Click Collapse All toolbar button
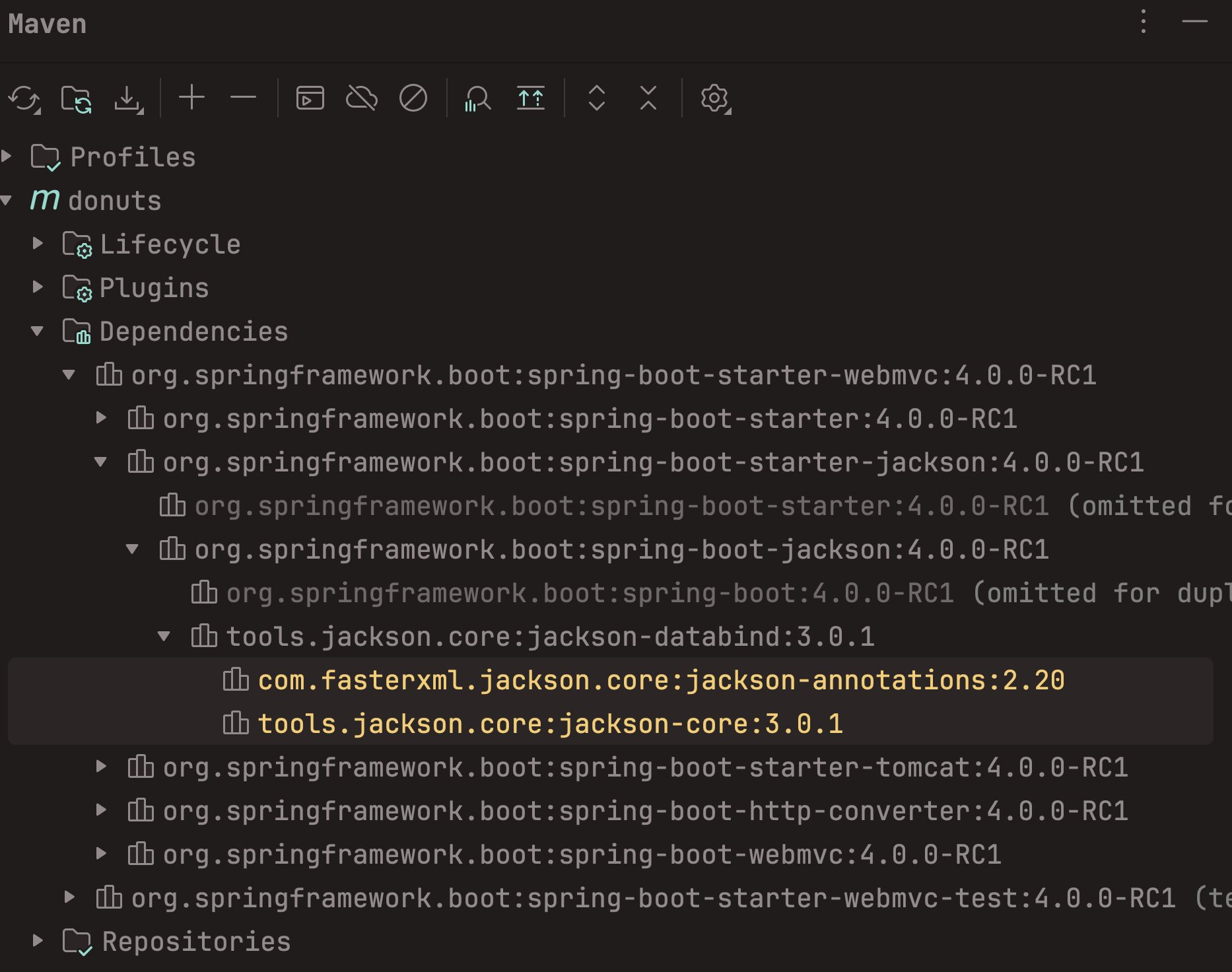 (x=648, y=98)
